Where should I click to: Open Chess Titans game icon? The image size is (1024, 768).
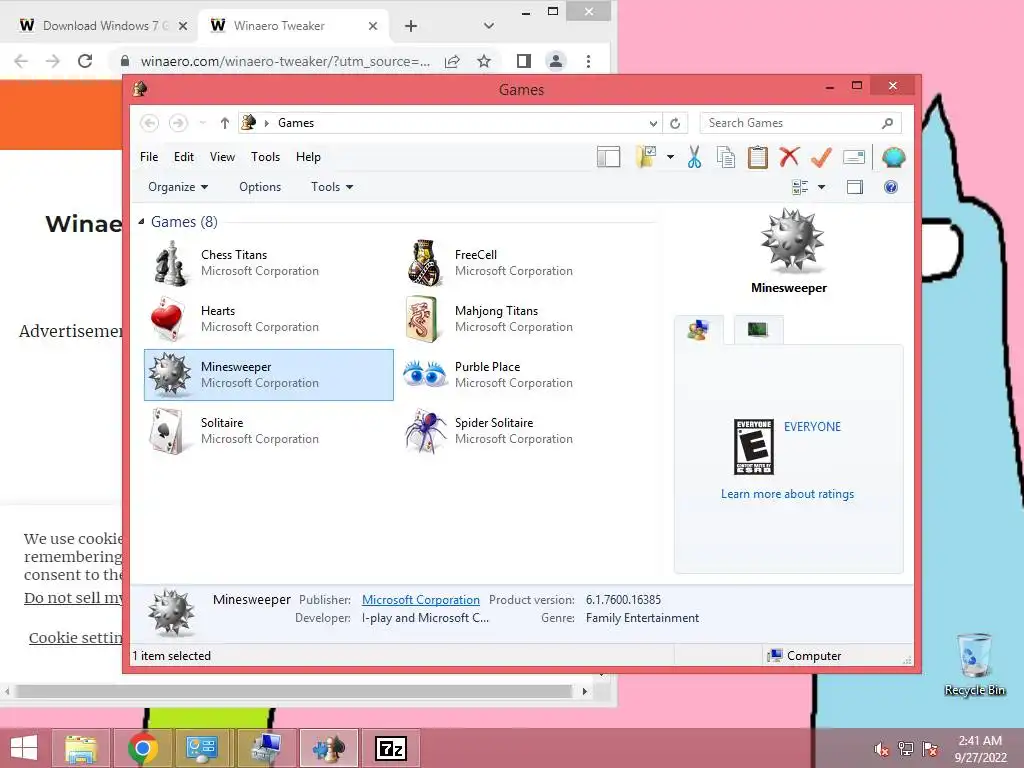pos(170,263)
